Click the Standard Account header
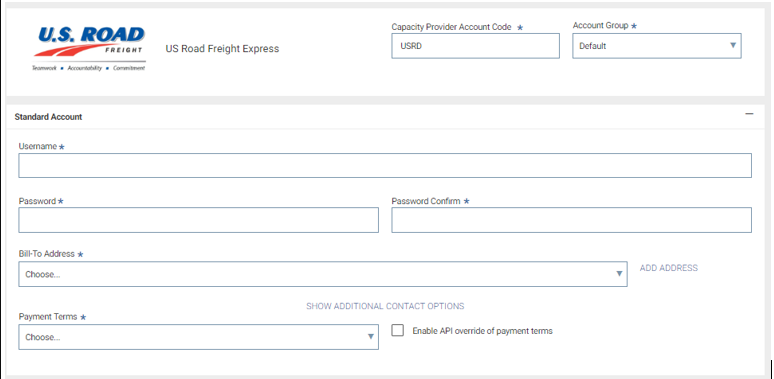This screenshot has width=774, height=379. pos(48,117)
